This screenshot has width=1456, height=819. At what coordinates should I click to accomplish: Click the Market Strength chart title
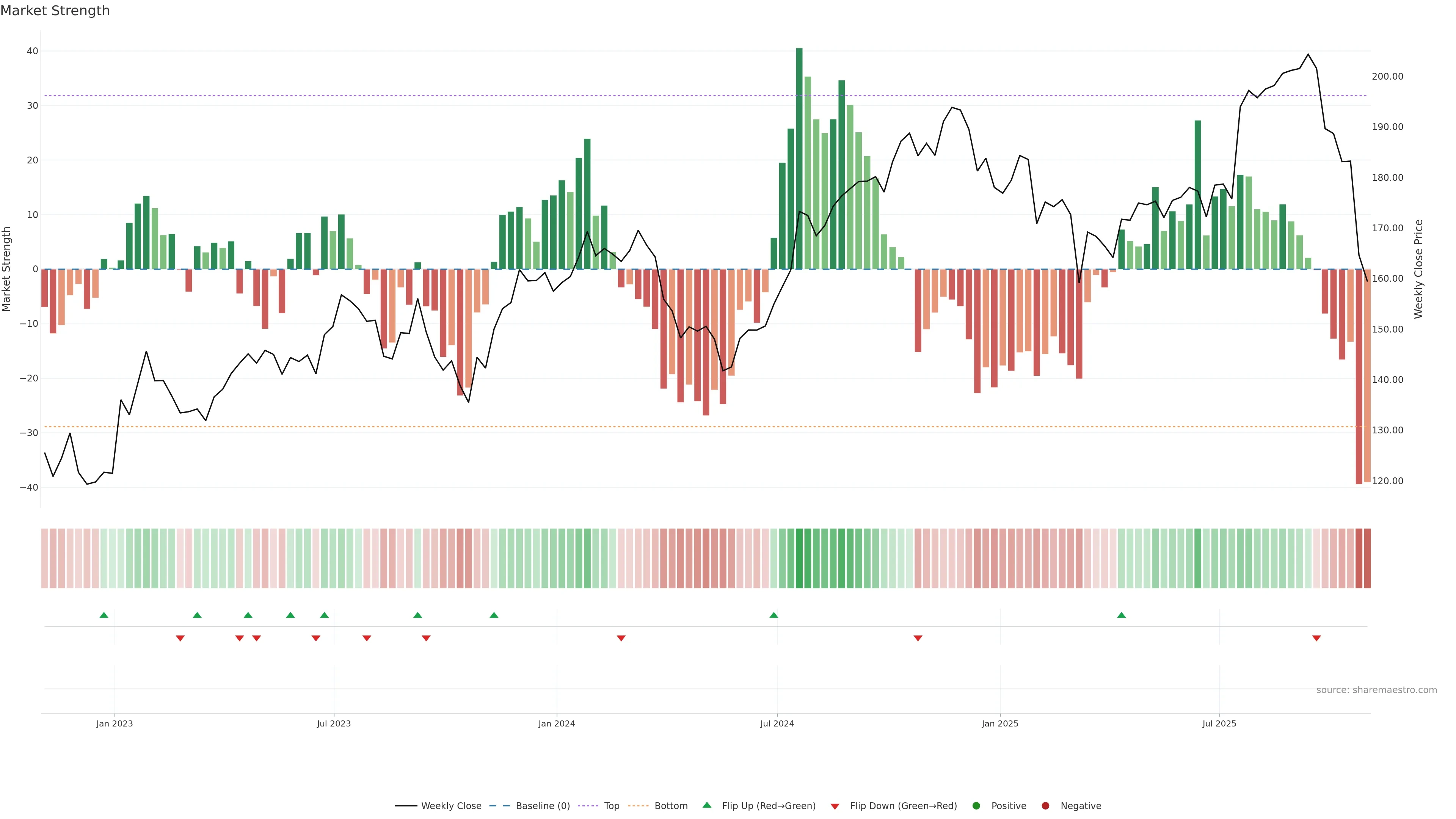point(55,11)
